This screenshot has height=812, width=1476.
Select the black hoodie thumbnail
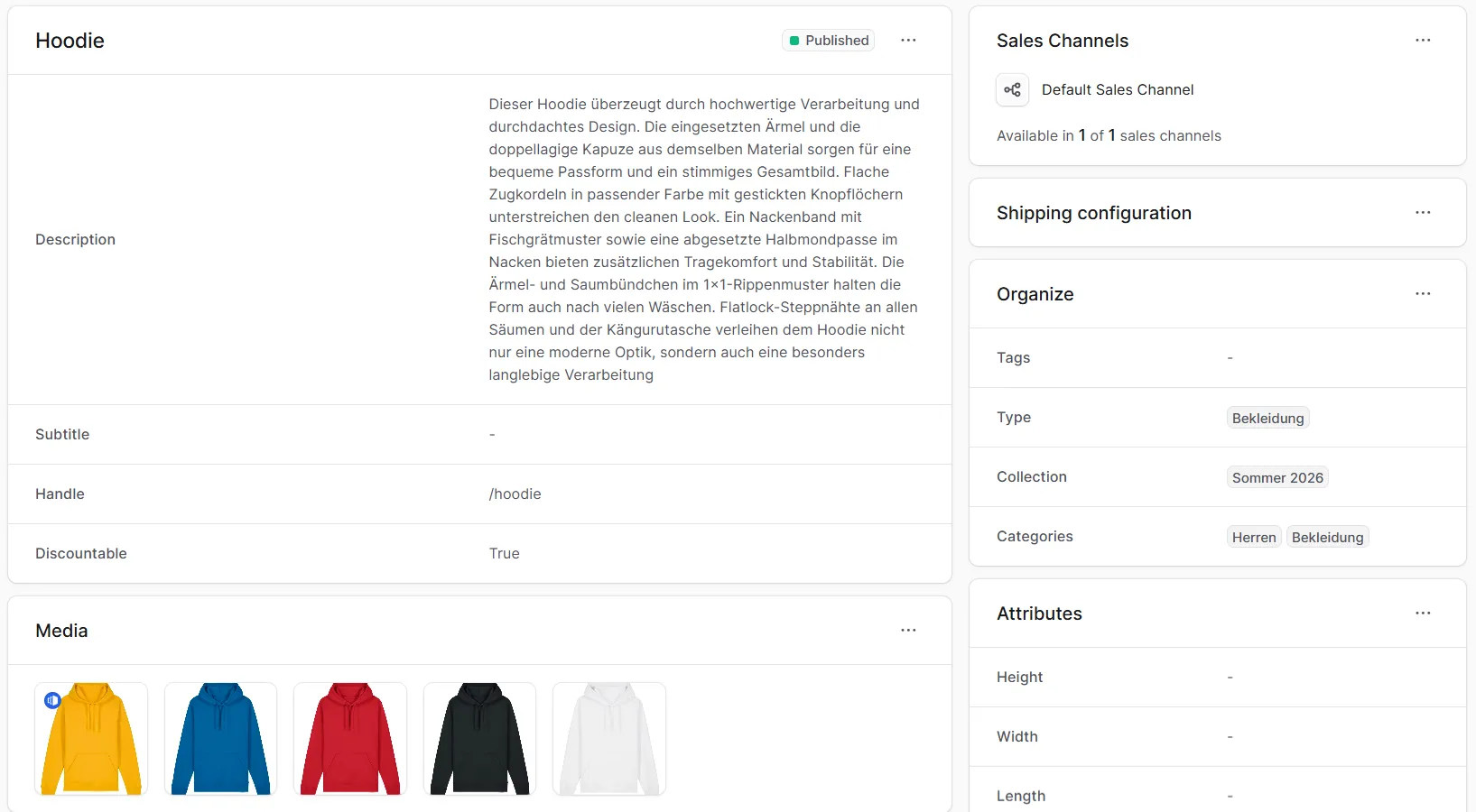coord(479,738)
